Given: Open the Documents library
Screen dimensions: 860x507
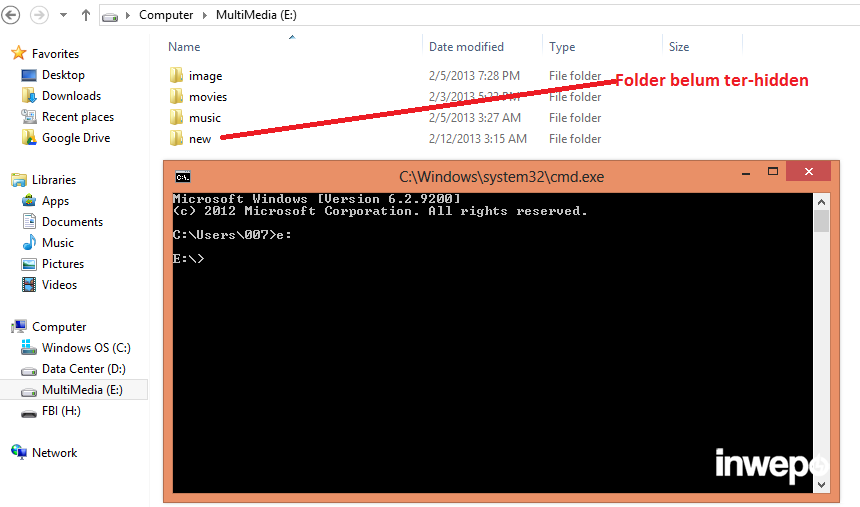Looking at the screenshot, I should 72,222.
